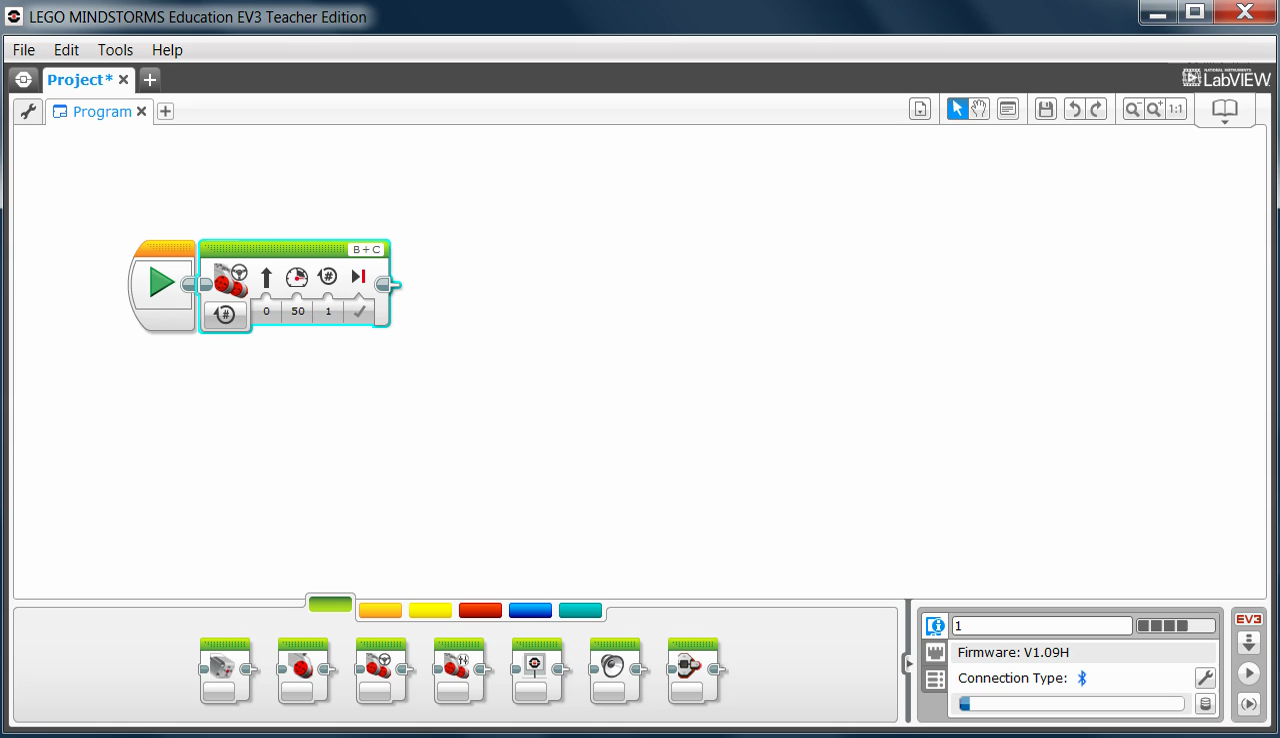Open the Move Steering mode selector

coord(225,314)
